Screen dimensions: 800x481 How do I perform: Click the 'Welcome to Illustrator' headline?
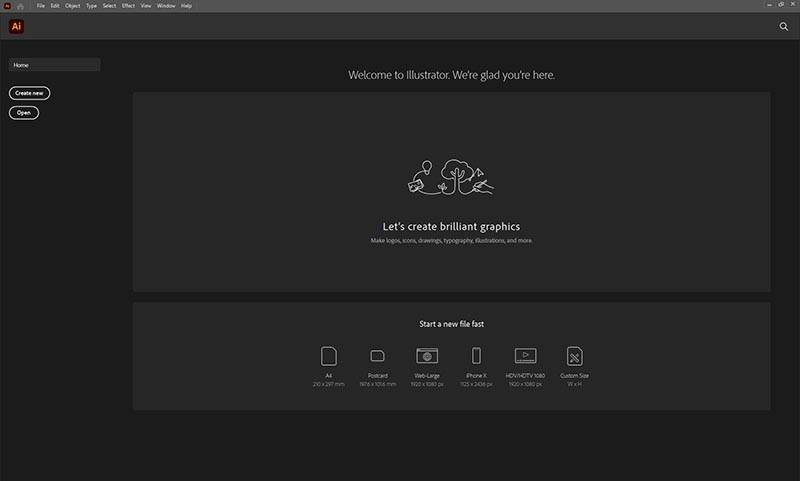[x=452, y=75]
